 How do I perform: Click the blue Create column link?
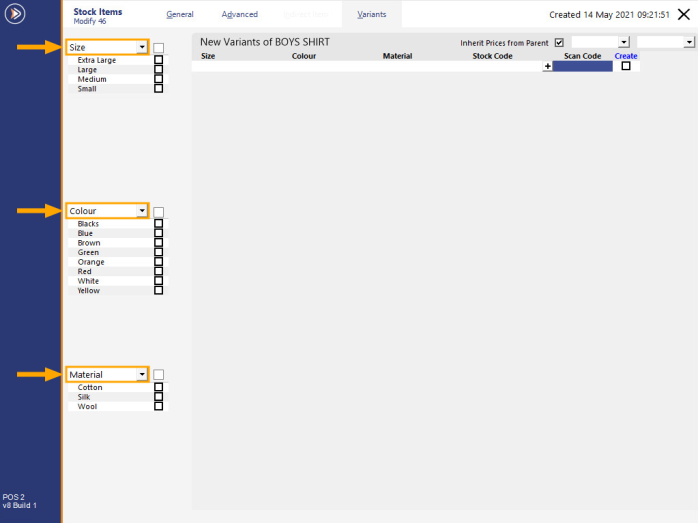pyautogui.click(x=626, y=56)
